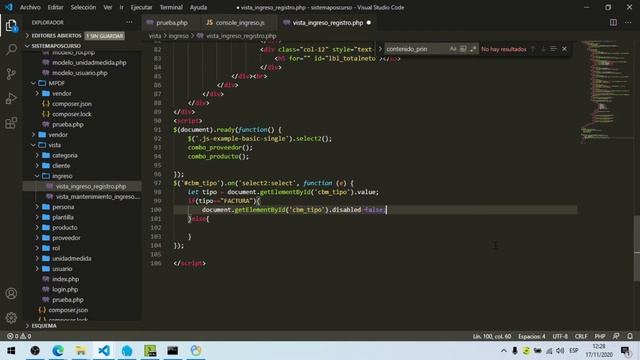Open the Terminal menu
This screenshot has width=640, height=360.
tap(171, 7)
